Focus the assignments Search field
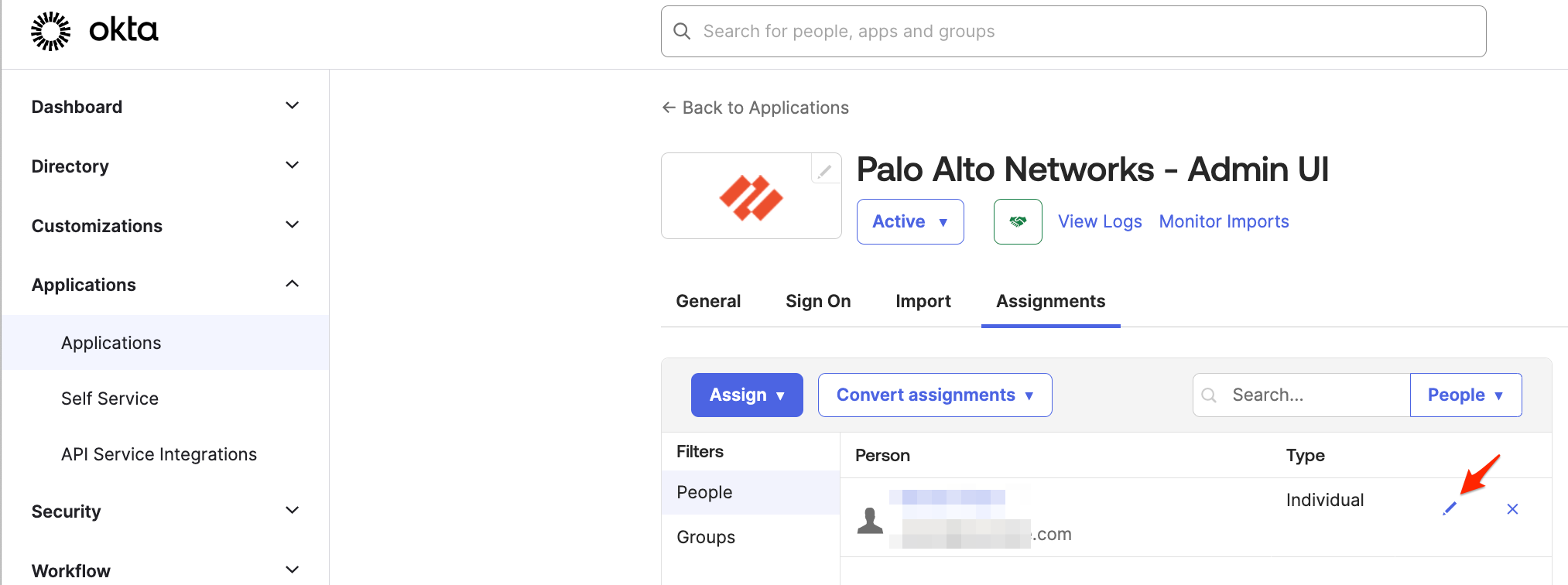The width and height of the screenshot is (1568, 585). pyautogui.click(x=1301, y=395)
